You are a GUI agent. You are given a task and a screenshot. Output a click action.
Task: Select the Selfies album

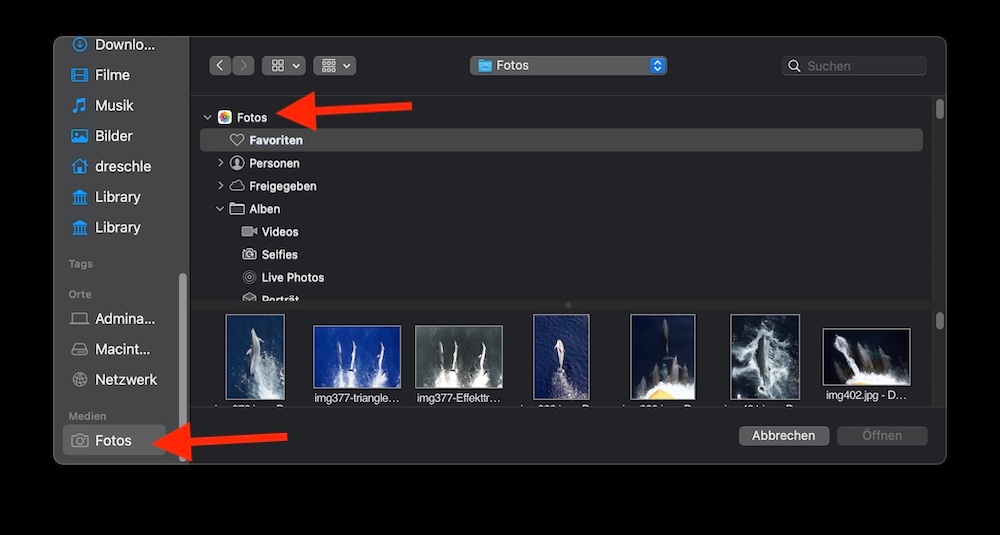279,255
